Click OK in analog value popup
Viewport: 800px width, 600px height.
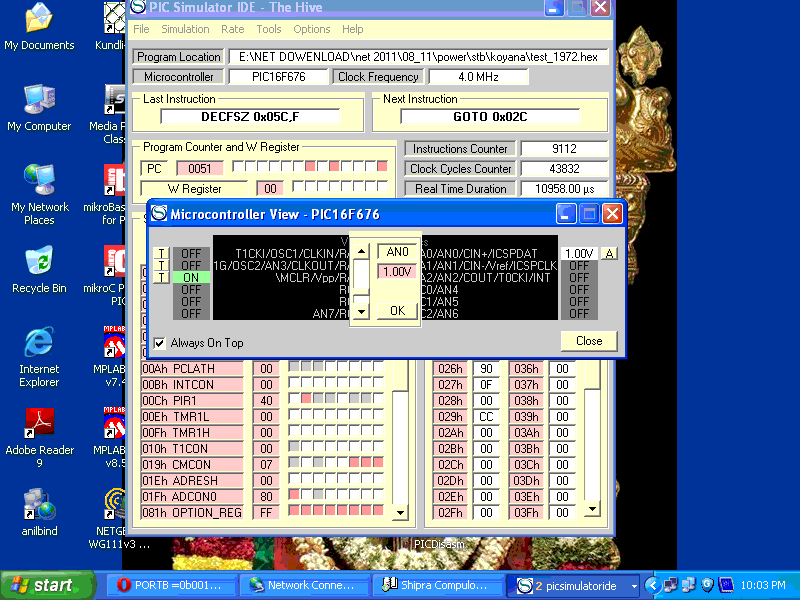(397, 311)
